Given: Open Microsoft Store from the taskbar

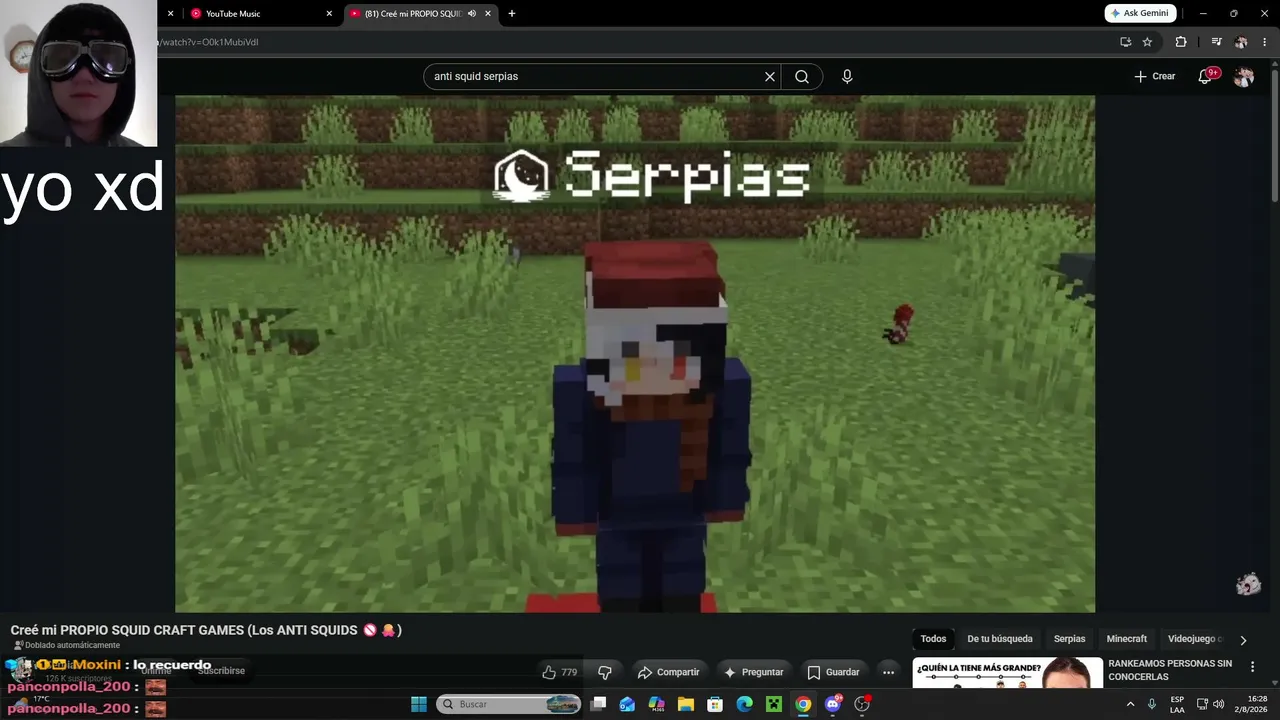Looking at the screenshot, I should (x=715, y=704).
